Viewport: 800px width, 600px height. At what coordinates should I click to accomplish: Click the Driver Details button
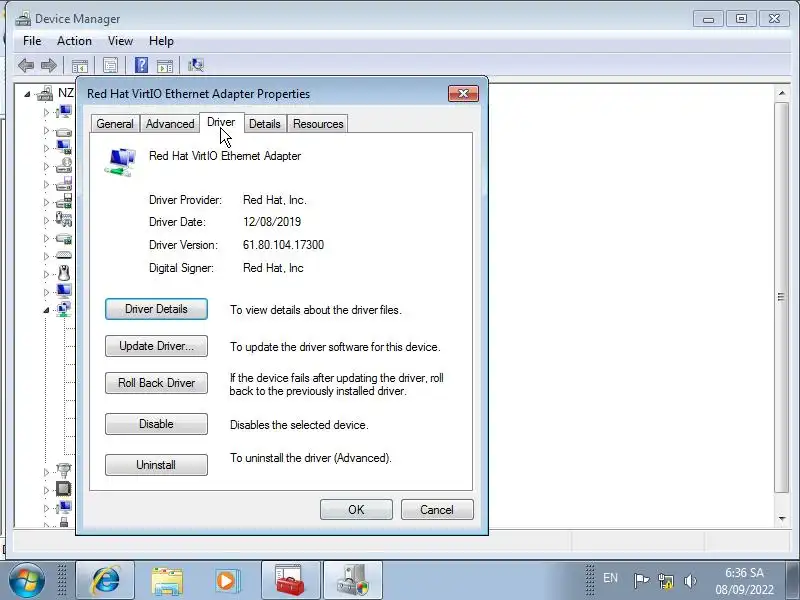pos(156,309)
